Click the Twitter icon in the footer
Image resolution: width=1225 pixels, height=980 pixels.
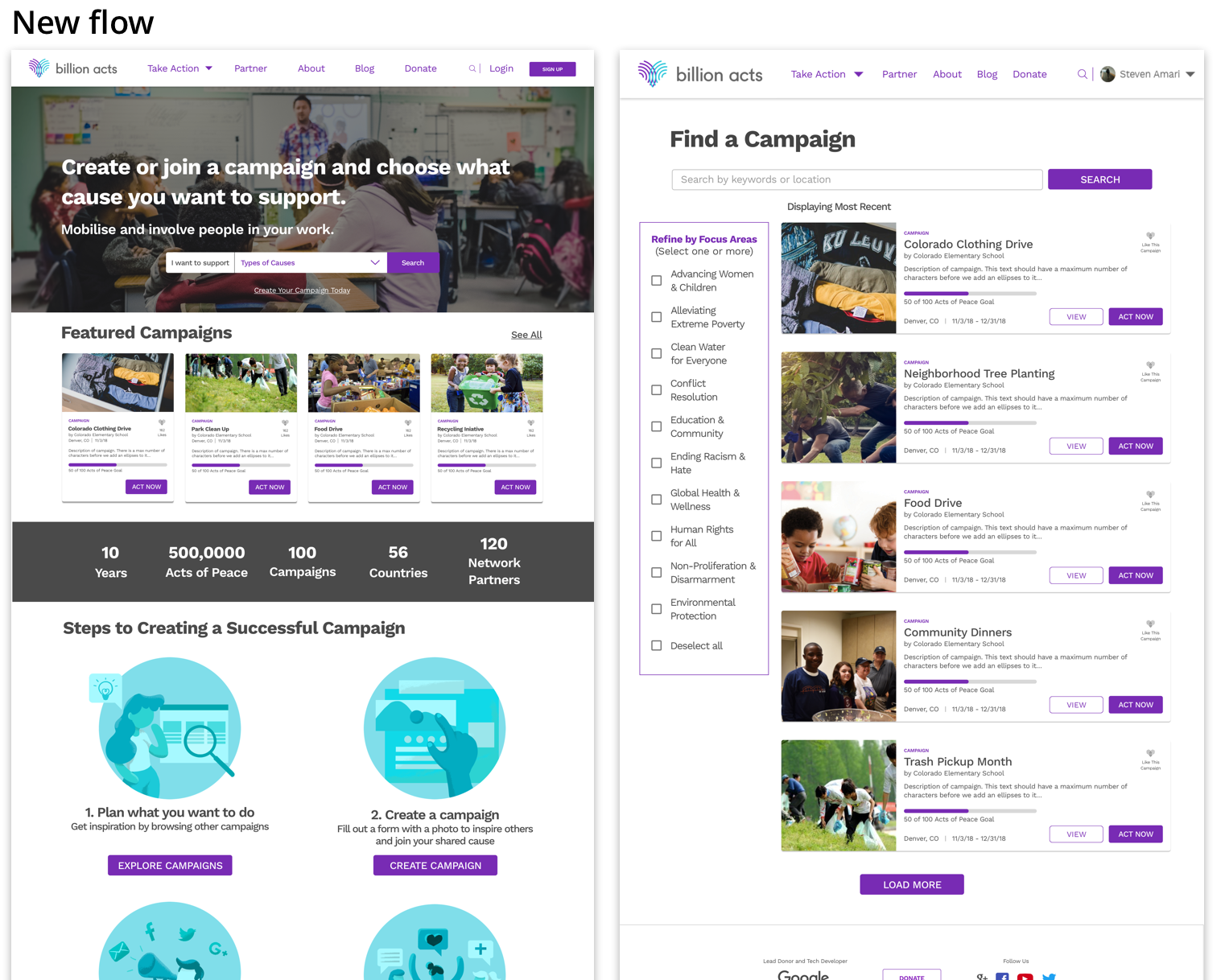[x=1049, y=976]
